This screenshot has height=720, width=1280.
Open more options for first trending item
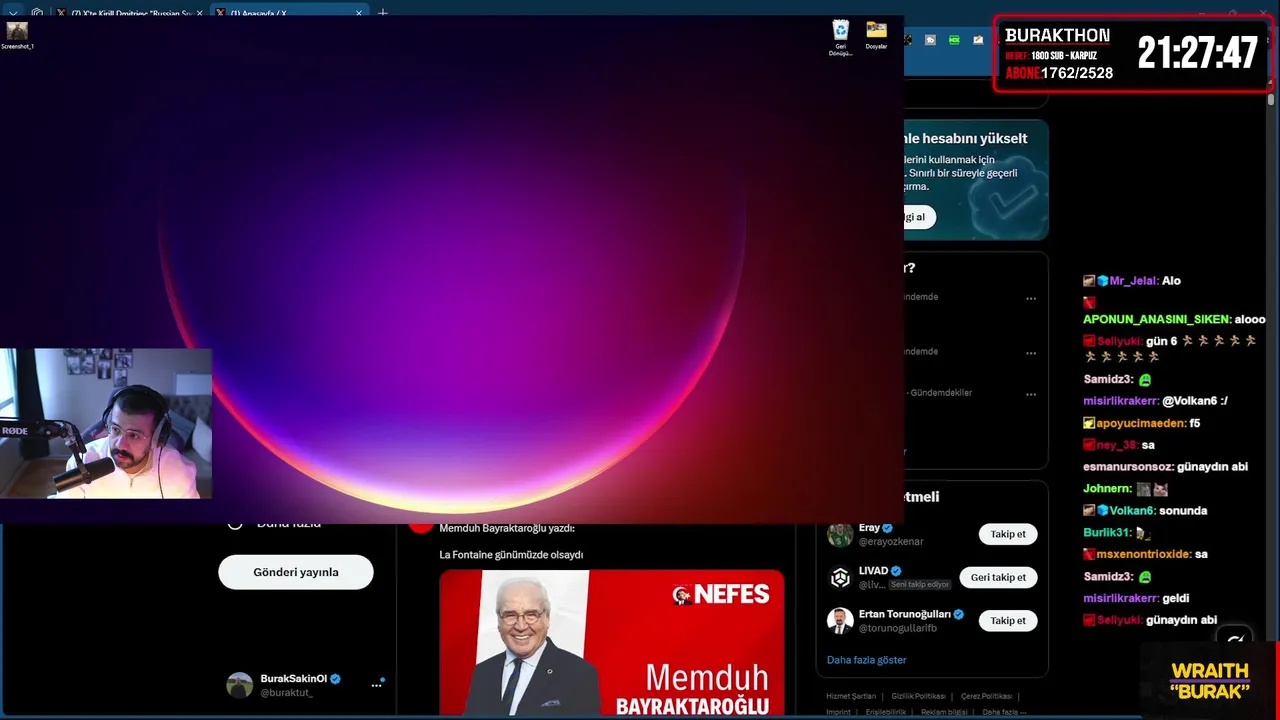(1031, 298)
